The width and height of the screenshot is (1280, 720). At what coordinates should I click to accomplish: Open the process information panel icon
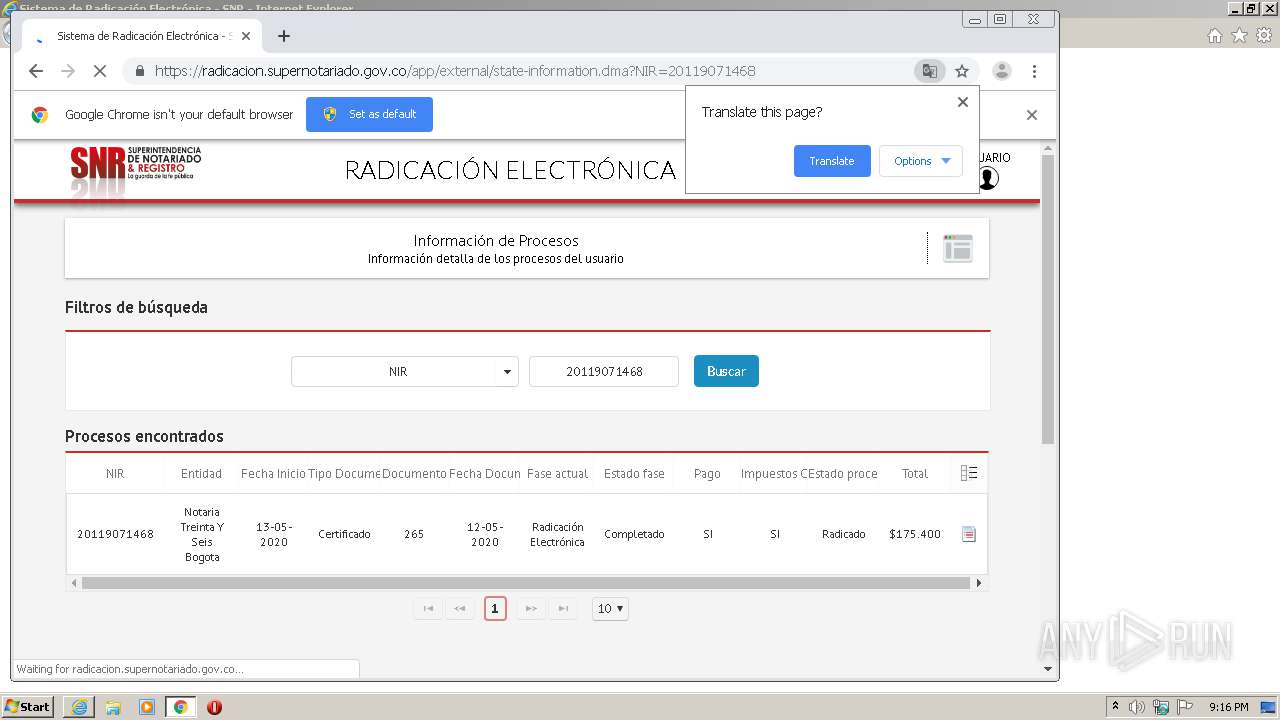coord(958,248)
